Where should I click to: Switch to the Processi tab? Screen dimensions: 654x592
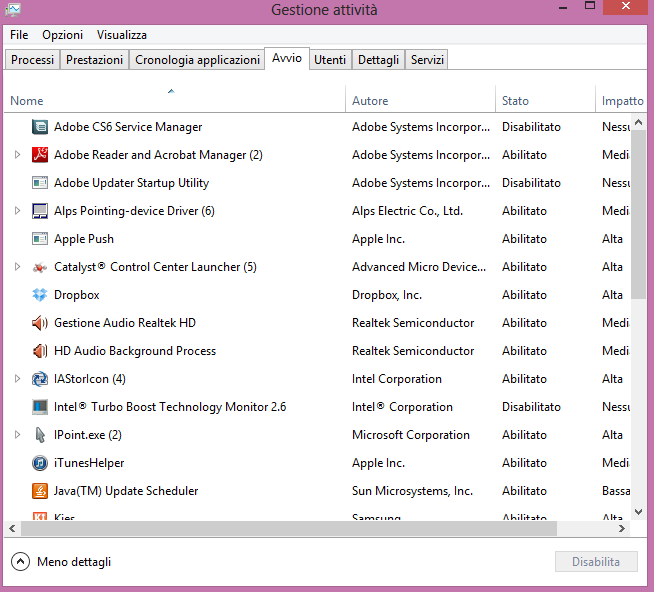[x=33, y=60]
